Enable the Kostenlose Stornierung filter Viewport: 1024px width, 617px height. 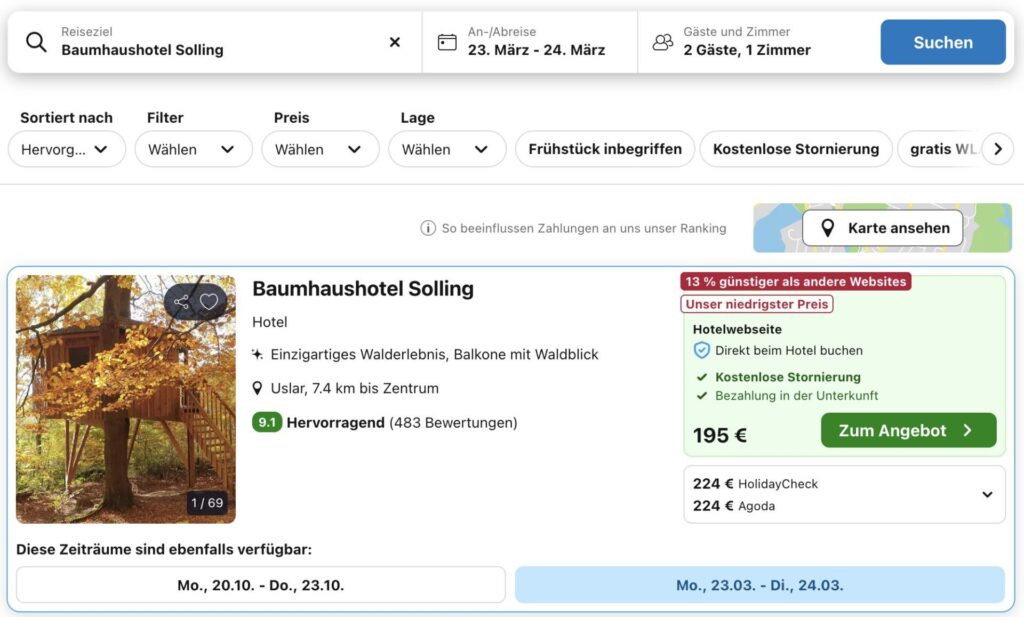(x=795, y=149)
